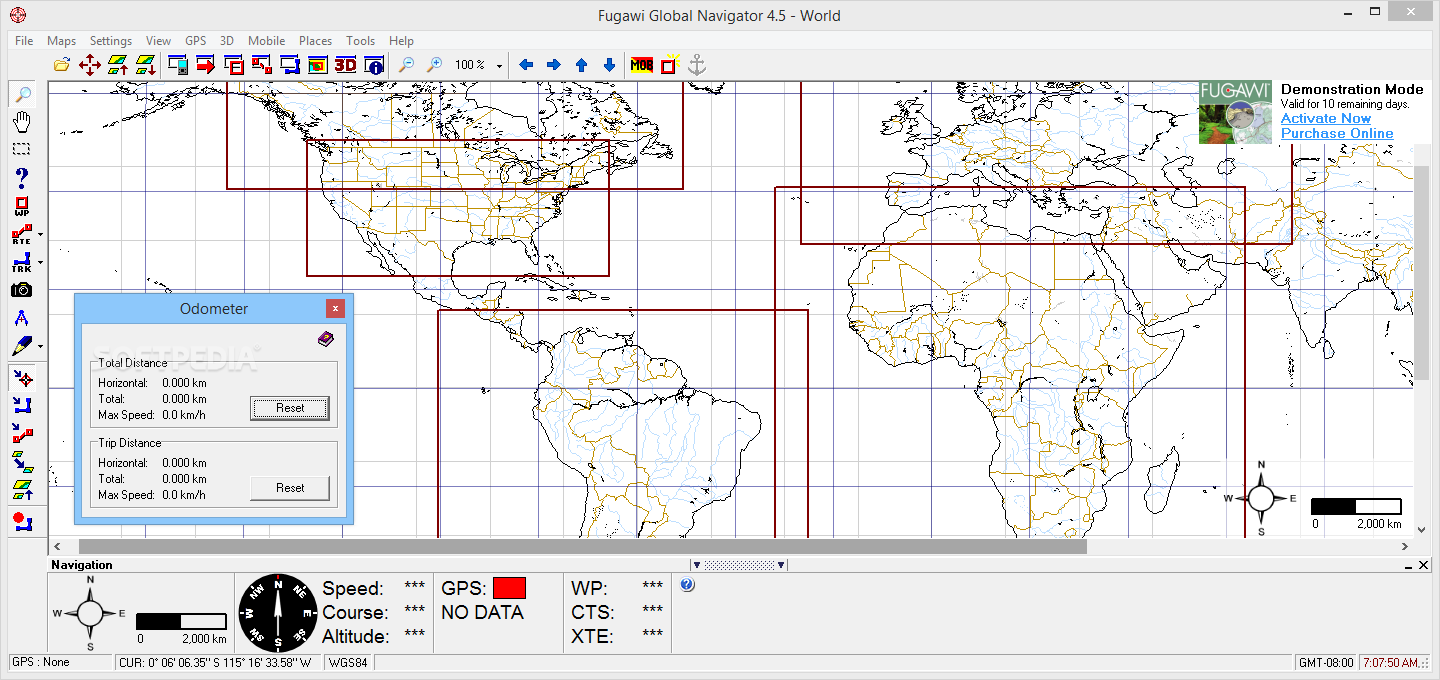
Task: Click the horizontal scrollbar left arrow
Action: (57, 547)
